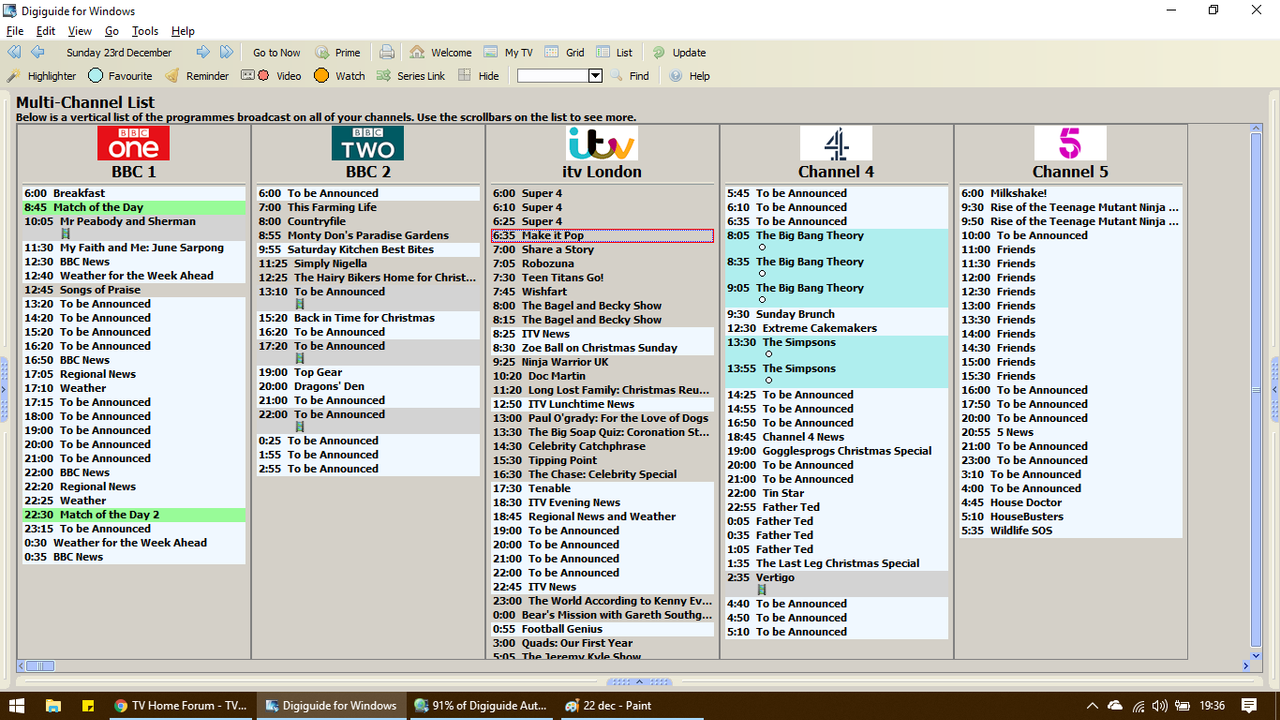The image size is (1280, 720).
Task: Switch to TV Home Forum Chrome window
Action: point(180,705)
